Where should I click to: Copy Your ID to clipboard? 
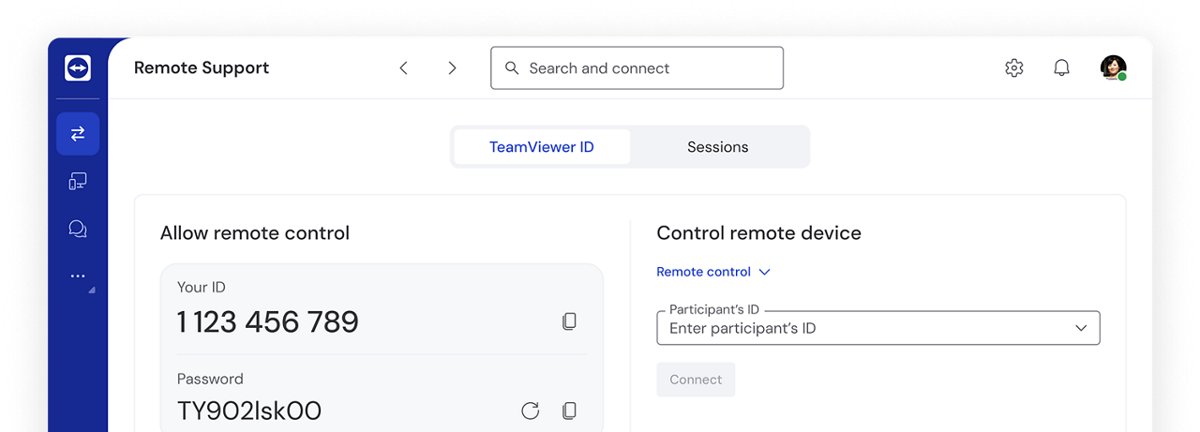coord(569,322)
